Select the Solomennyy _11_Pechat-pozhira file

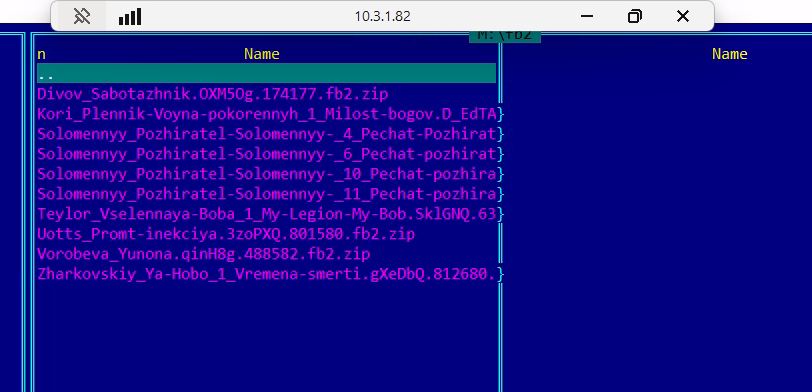coord(267,194)
